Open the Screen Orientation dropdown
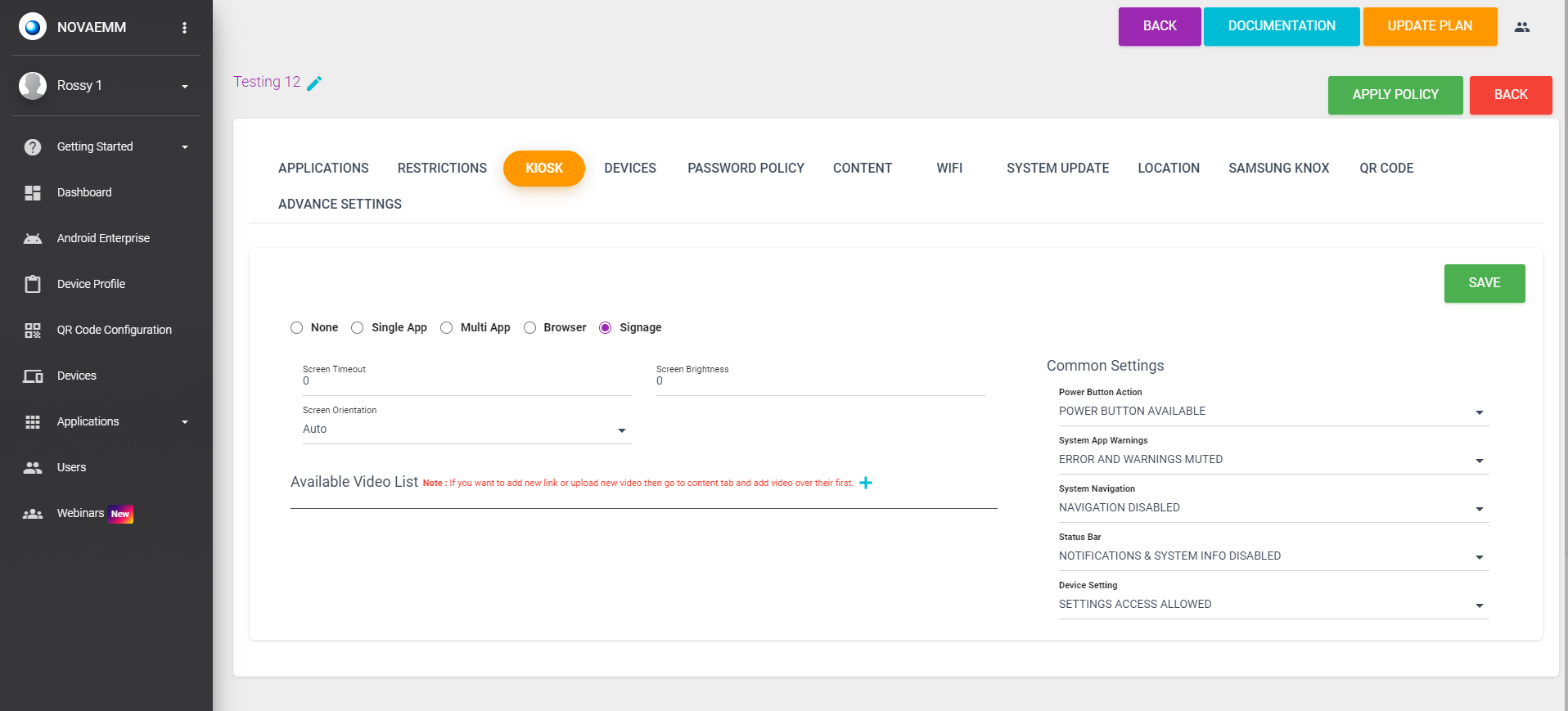 [466, 430]
